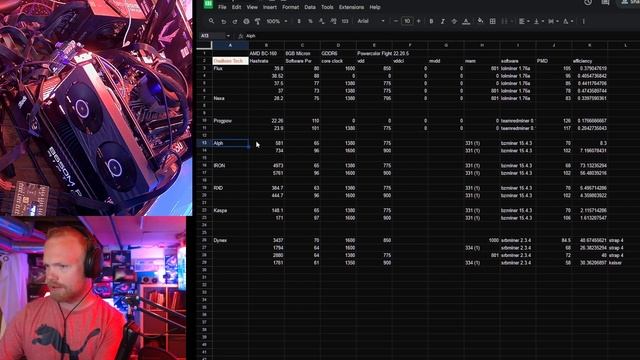Open the Help menu
Screen dimensions: 640x360
pos(375,7)
